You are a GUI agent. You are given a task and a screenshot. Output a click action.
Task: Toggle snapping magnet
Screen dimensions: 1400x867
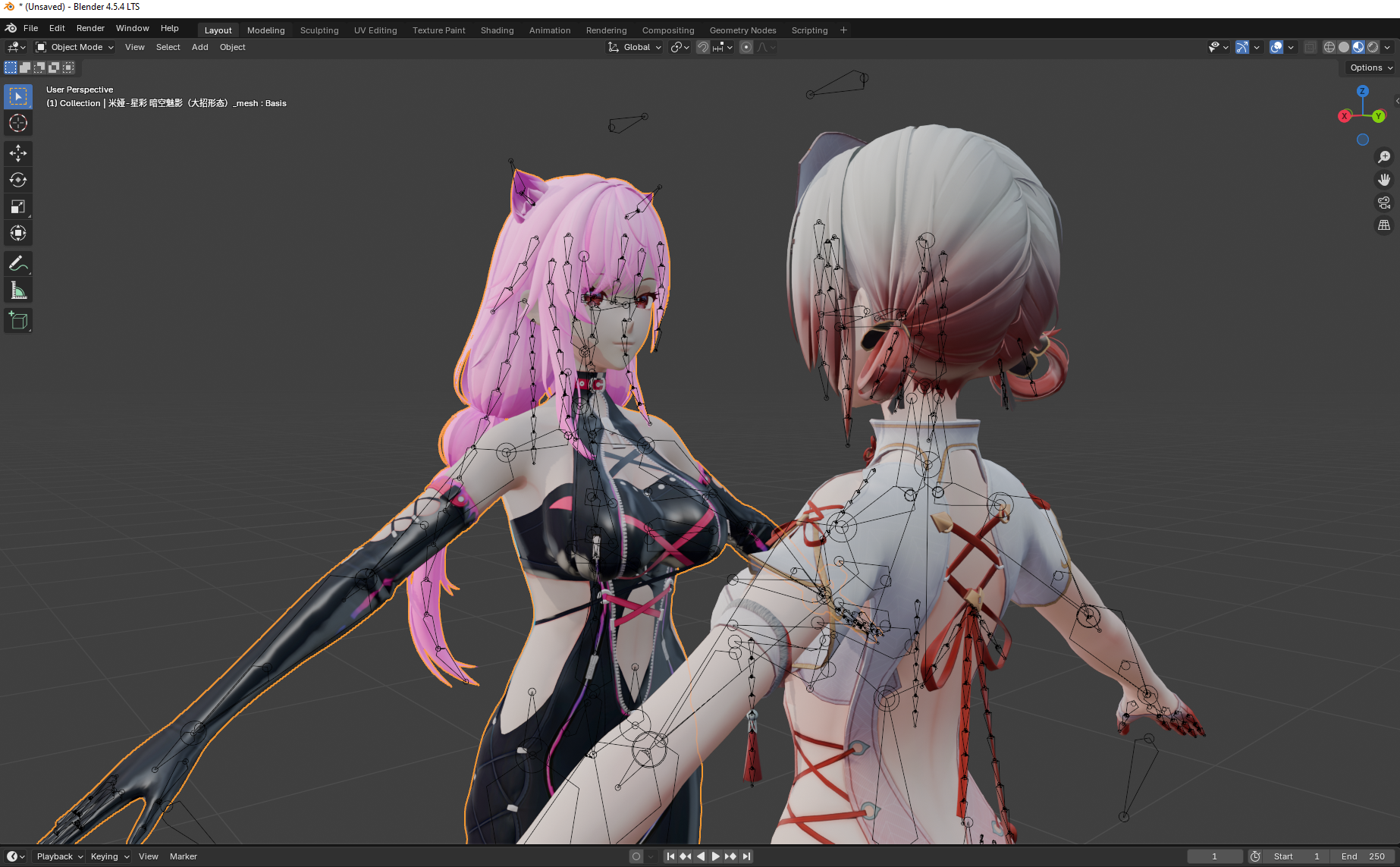(703, 47)
